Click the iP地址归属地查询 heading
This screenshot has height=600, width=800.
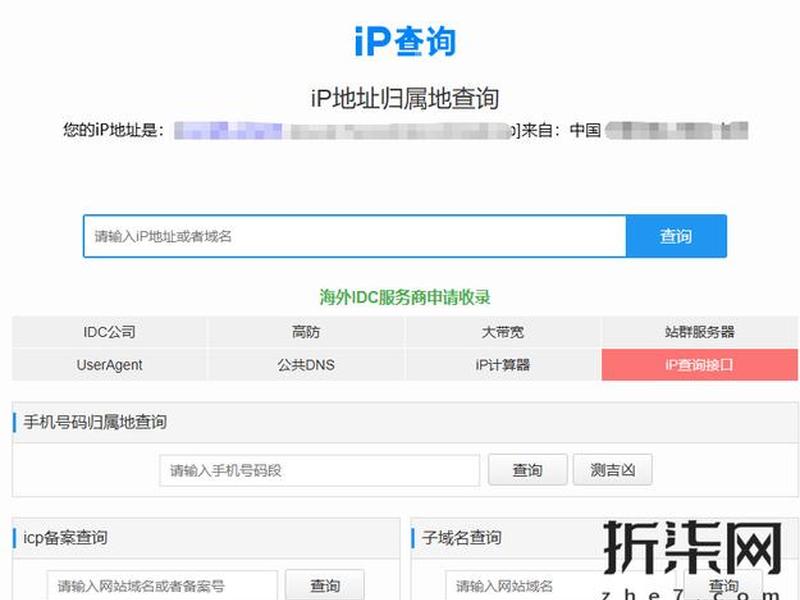405,98
